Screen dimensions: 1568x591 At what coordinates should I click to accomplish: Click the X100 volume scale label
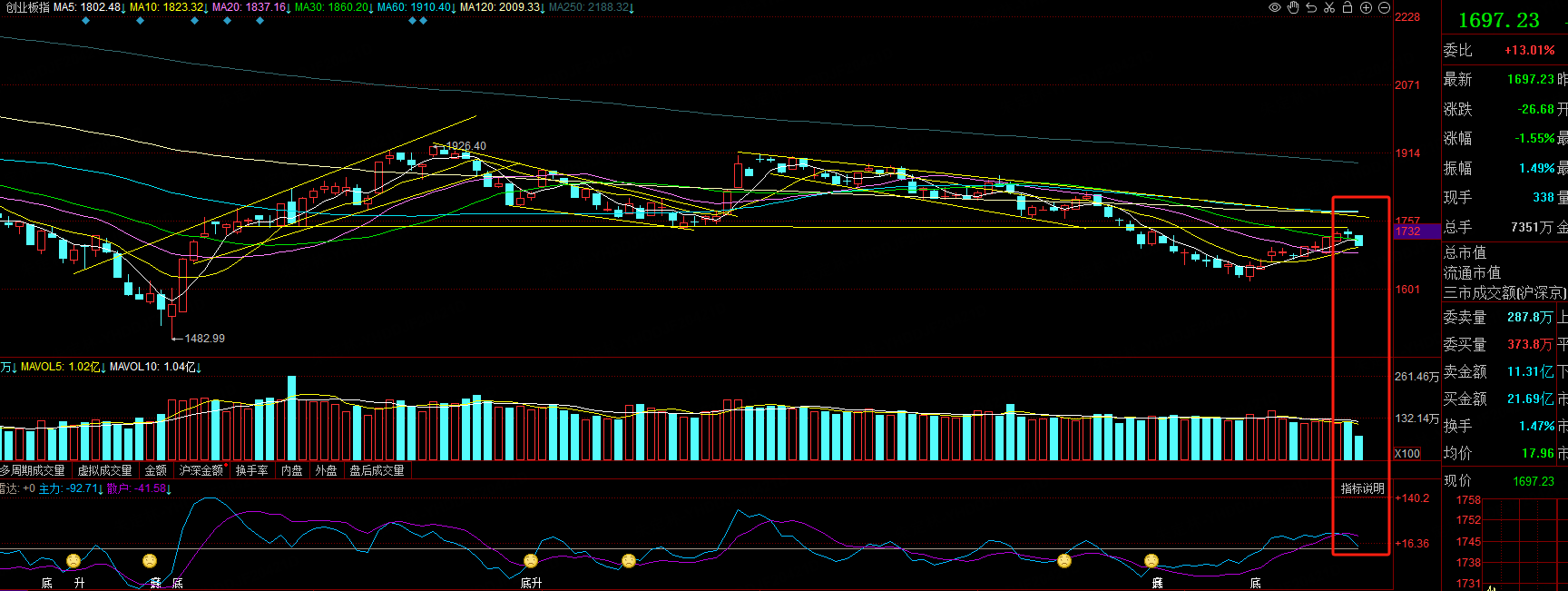coord(1407,453)
